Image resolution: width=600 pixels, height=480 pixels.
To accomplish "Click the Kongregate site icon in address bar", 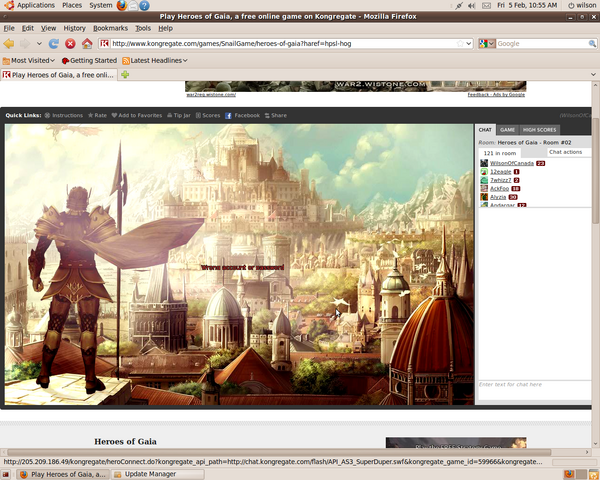I will click(x=104, y=44).
